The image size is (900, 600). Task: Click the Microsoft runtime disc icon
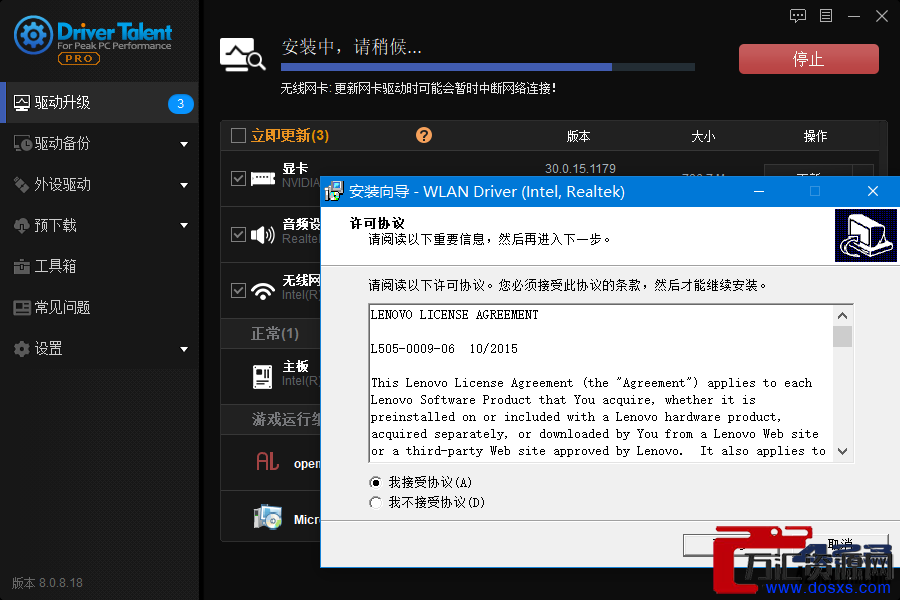click(267, 517)
